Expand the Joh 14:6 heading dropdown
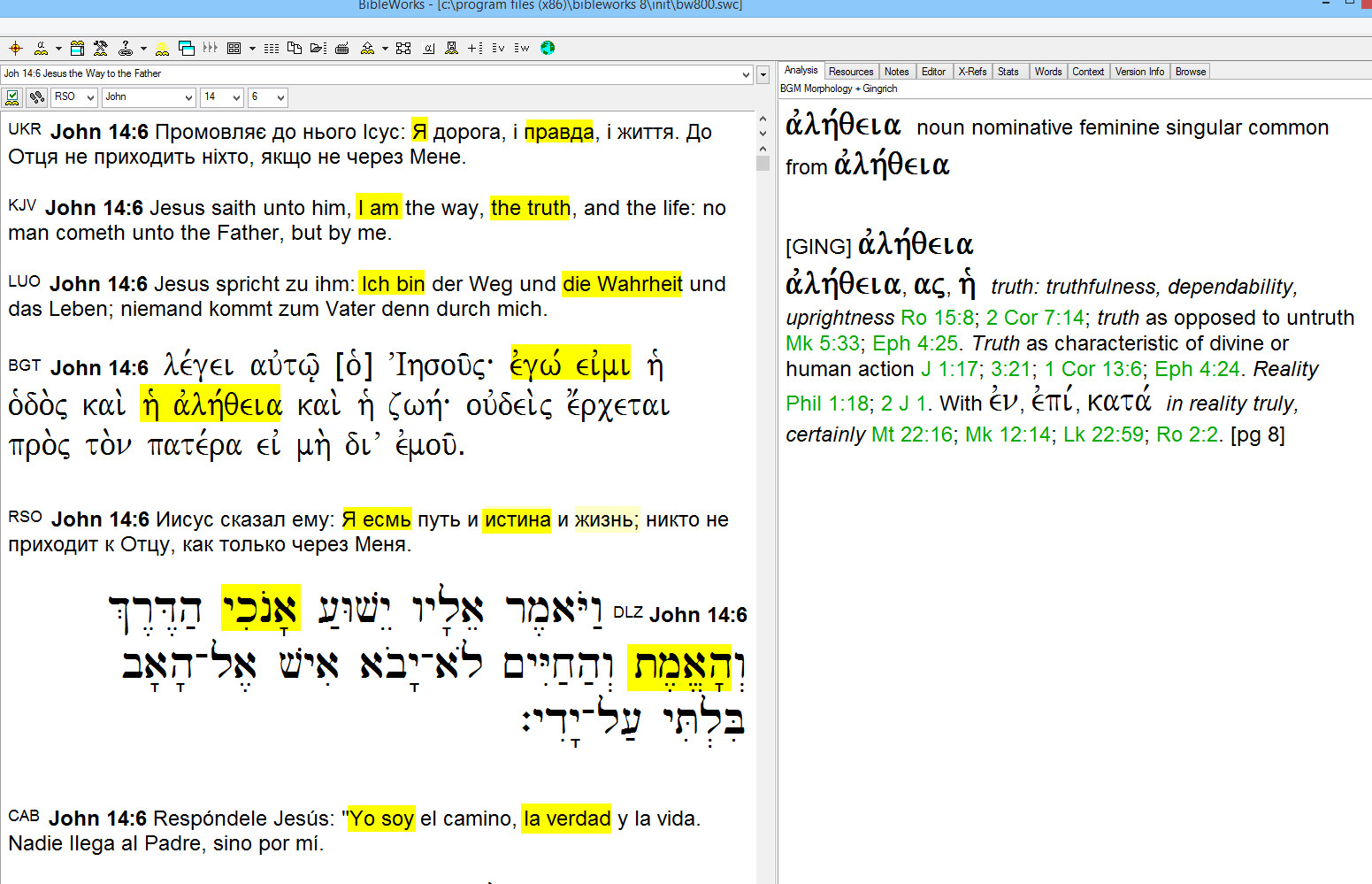Image resolution: width=1372 pixels, height=884 pixels. click(747, 74)
